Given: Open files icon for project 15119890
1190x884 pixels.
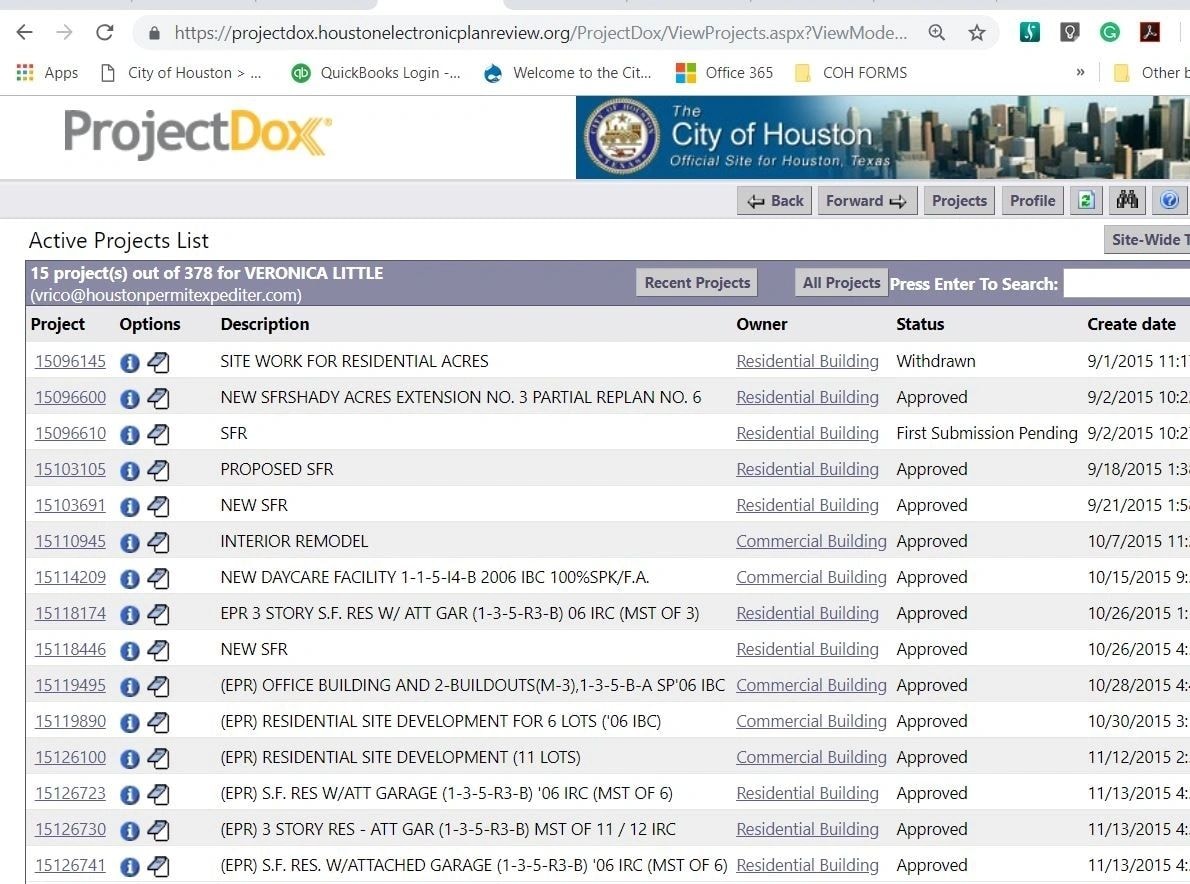Looking at the screenshot, I should click(x=158, y=722).
